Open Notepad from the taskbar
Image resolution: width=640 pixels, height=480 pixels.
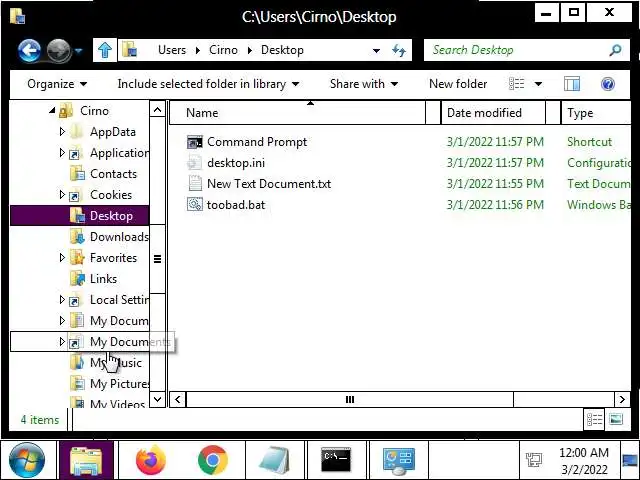click(x=275, y=460)
